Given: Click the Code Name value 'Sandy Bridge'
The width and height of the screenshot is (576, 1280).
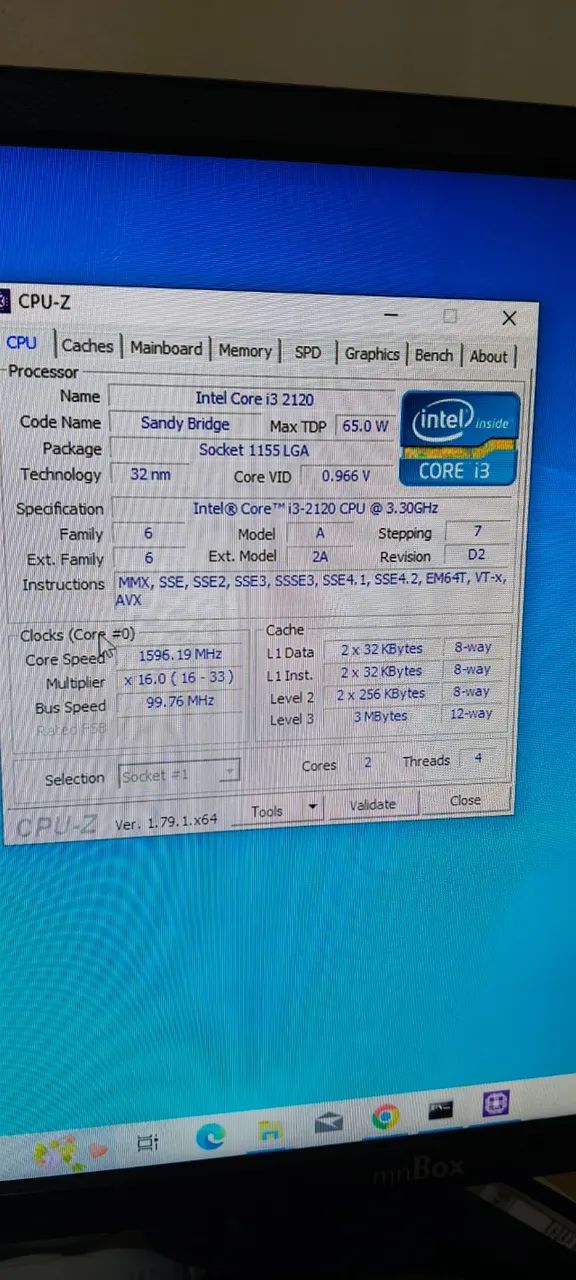Looking at the screenshot, I should (x=185, y=423).
